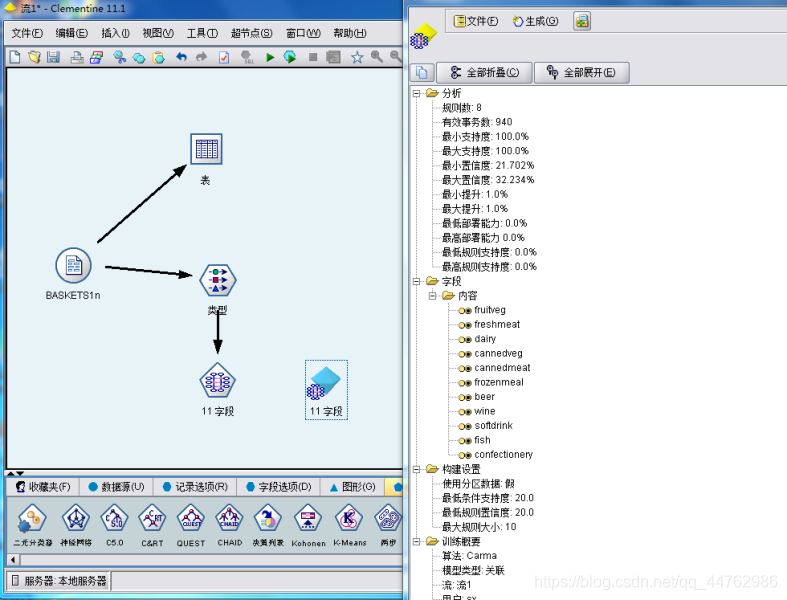Select the cannedveg field item
Viewport: 787px width, 600px height.
pos(498,353)
